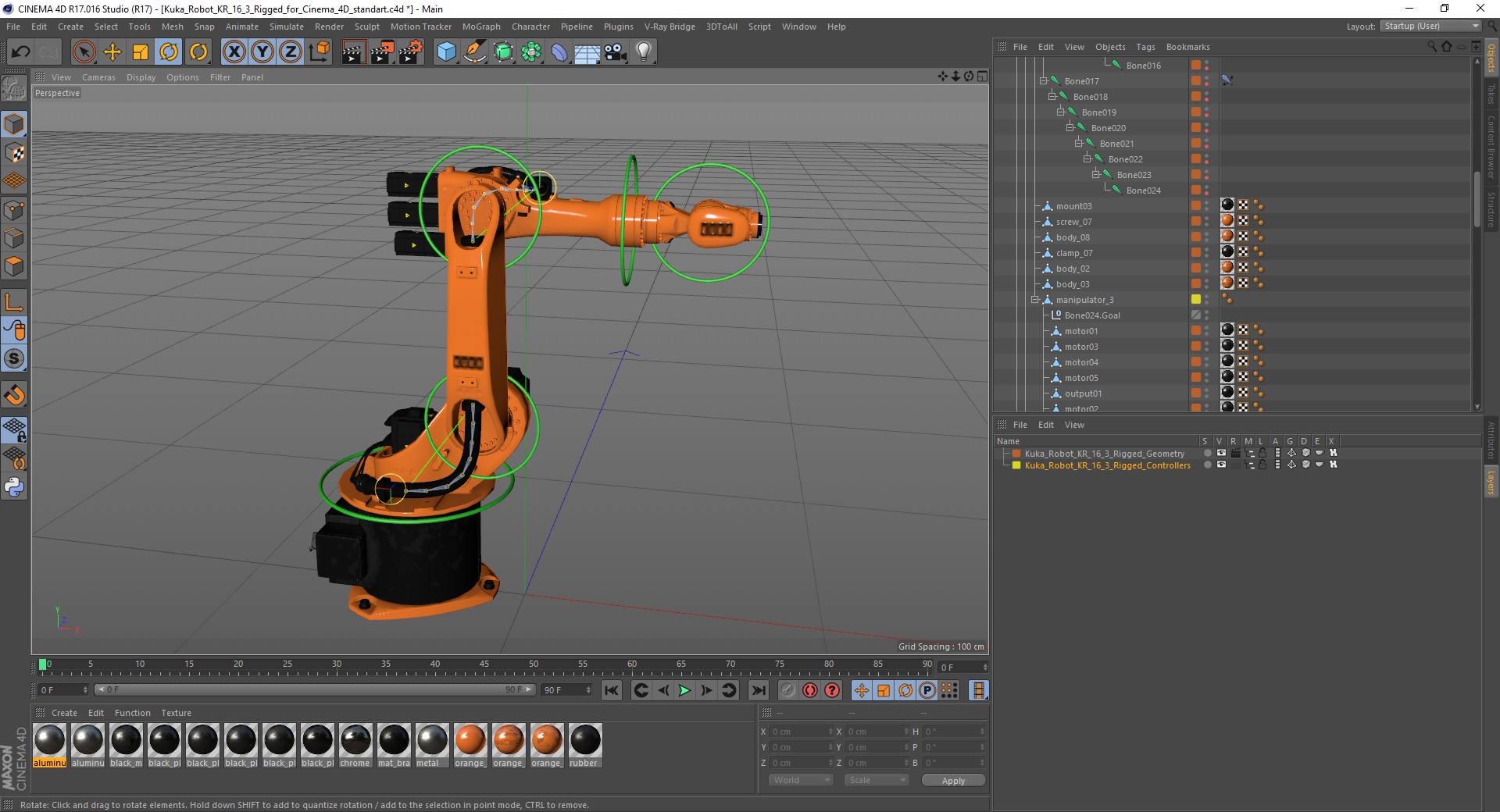Toggle parameter keyframe recording
1500x812 pixels.
click(927, 690)
